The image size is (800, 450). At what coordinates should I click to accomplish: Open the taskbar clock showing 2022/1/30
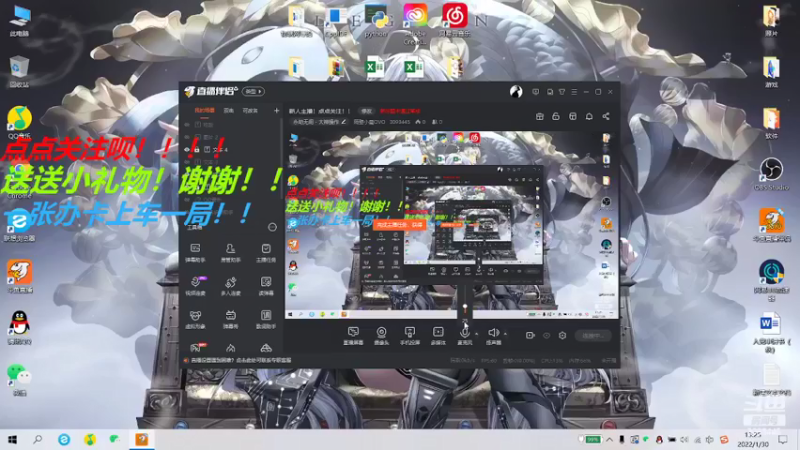(x=753, y=439)
